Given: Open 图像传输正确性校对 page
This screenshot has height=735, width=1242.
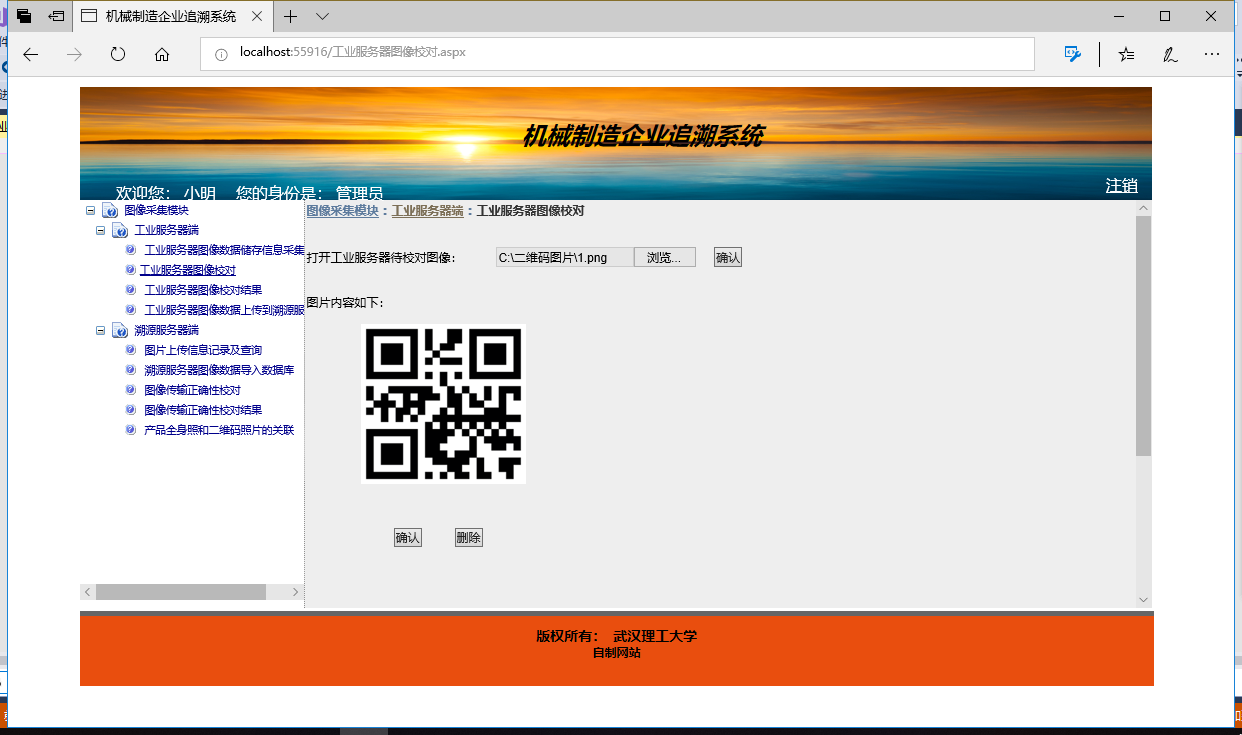Looking at the screenshot, I should tap(192, 390).
